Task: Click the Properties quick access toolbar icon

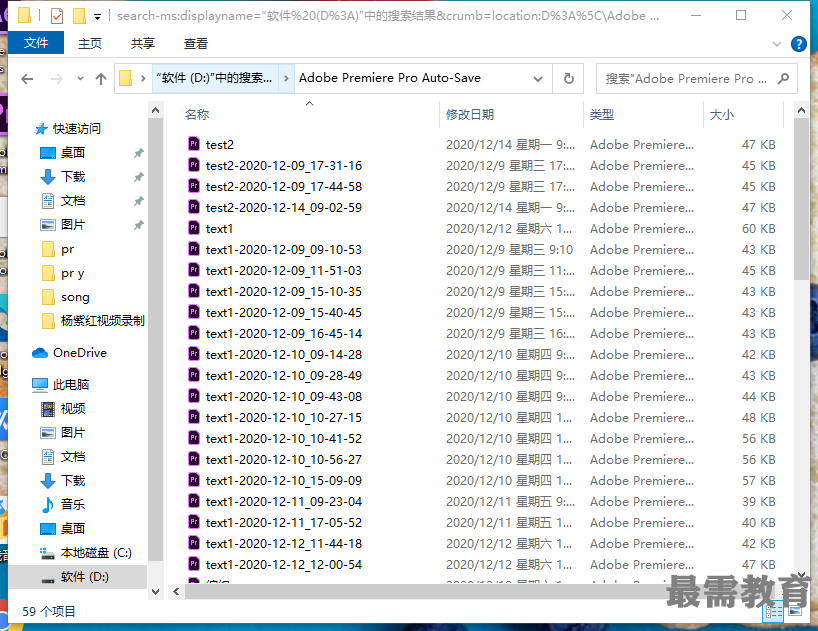Action: (57, 16)
